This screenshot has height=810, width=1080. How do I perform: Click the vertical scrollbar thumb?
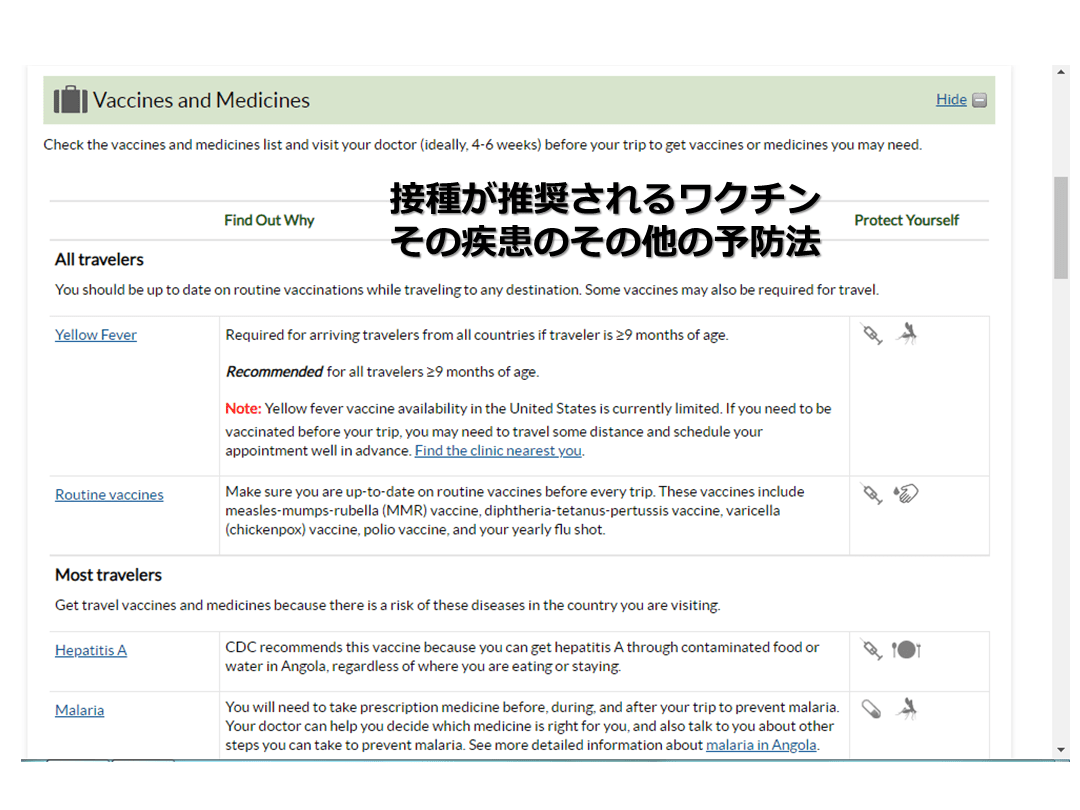point(1061,228)
